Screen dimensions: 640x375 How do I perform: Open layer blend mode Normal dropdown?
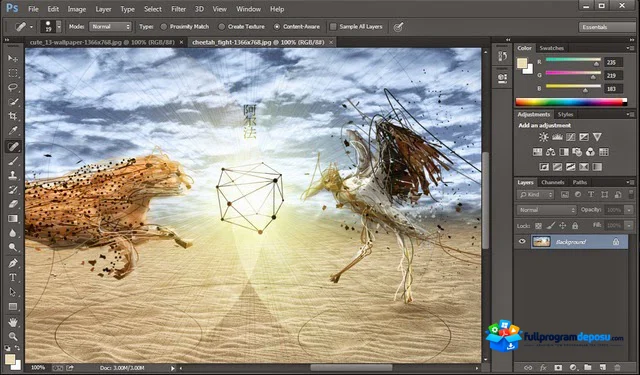coord(547,210)
